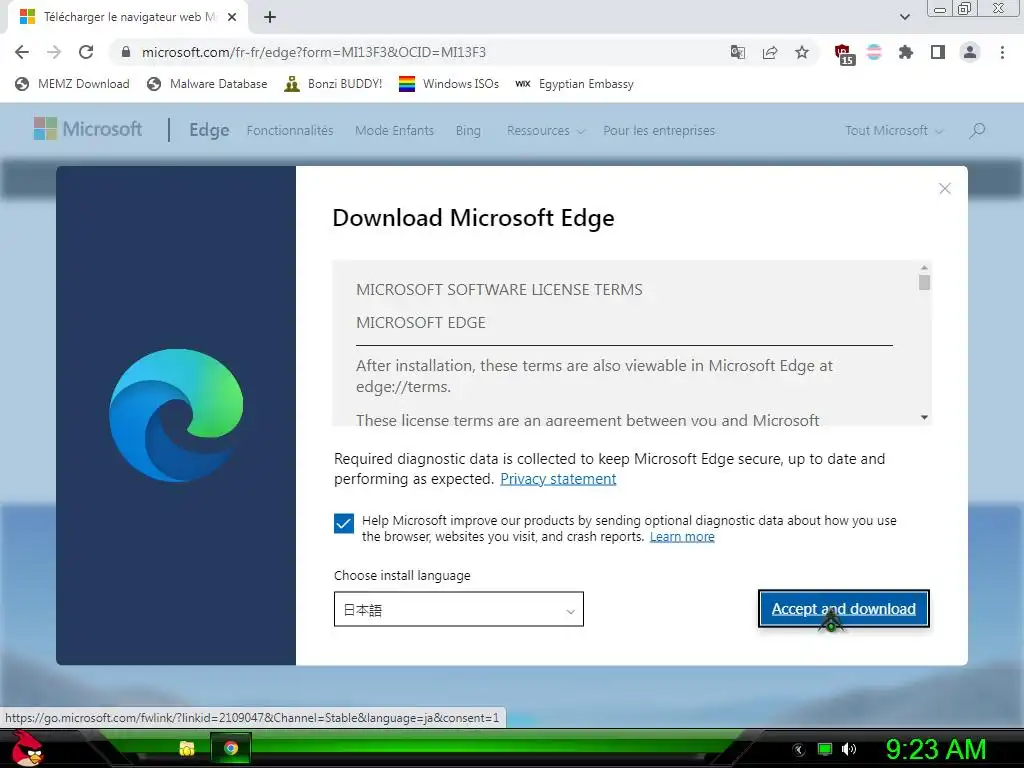The height and width of the screenshot is (768, 1024).
Task: Click the striped flag extension icon
Action: click(874, 52)
